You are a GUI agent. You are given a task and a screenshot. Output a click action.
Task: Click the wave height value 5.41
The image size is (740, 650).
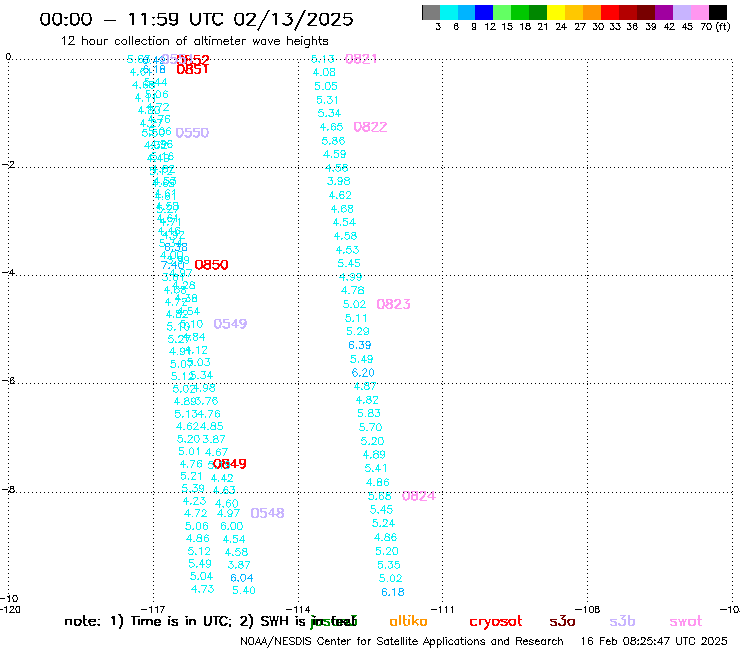click(376, 468)
